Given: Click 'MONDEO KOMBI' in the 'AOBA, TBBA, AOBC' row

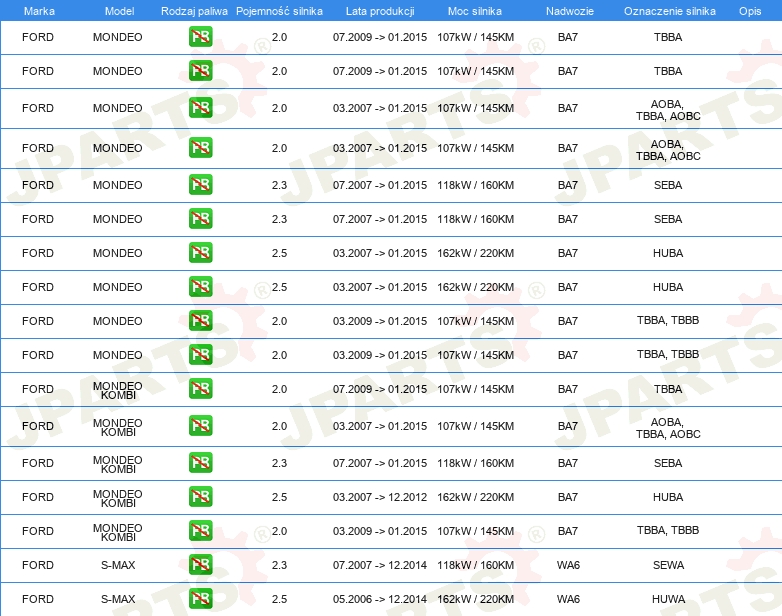Looking at the screenshot, I should 118,427.
